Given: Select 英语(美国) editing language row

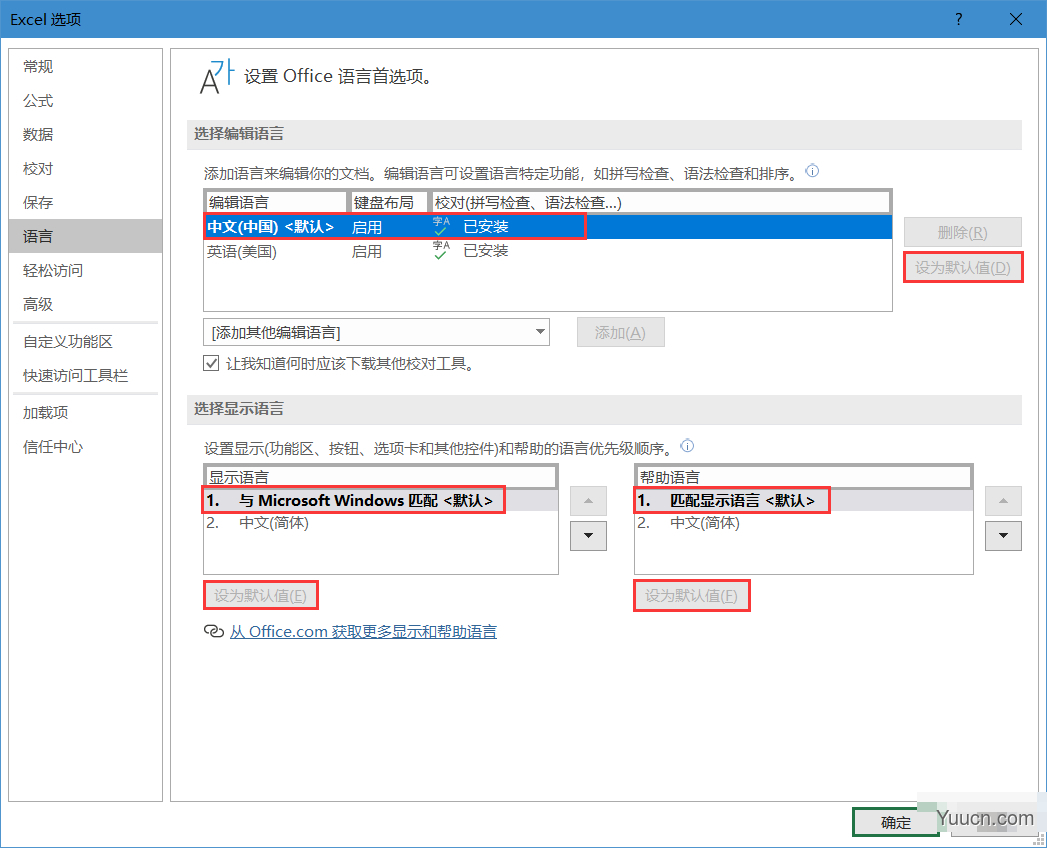Looking at the screenshot, I should coord(548,251).
